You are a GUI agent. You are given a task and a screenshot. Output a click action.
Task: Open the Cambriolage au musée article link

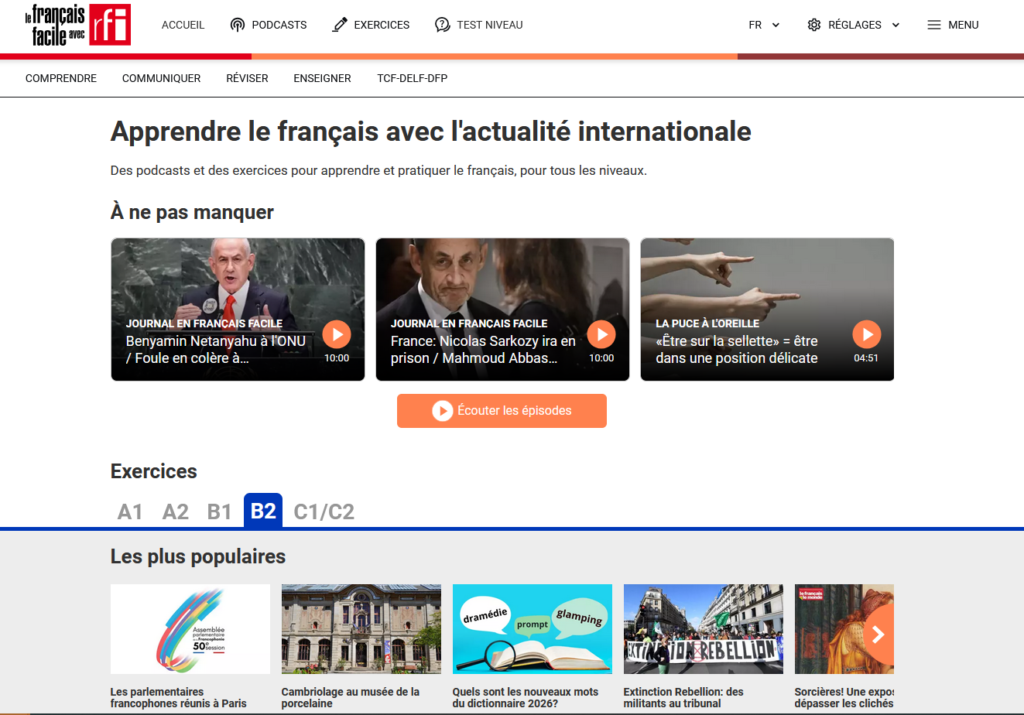coord(350,697)
